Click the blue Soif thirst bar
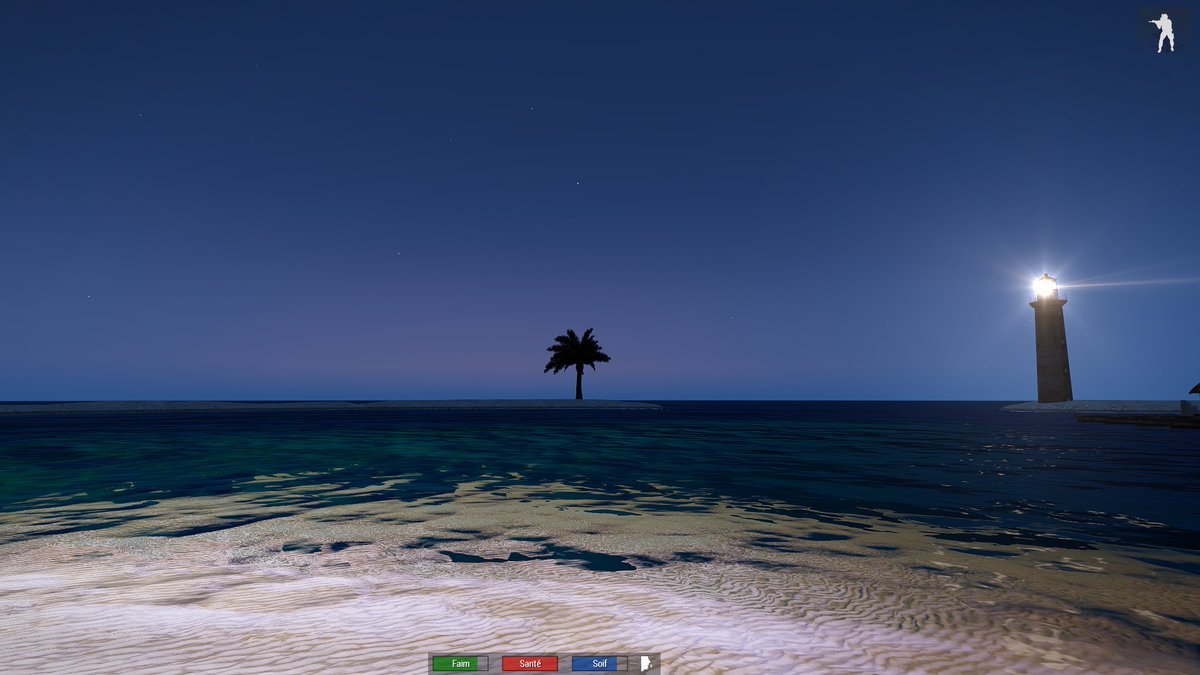The height and width of the screenshot is (675, 1200). [600, 664]
